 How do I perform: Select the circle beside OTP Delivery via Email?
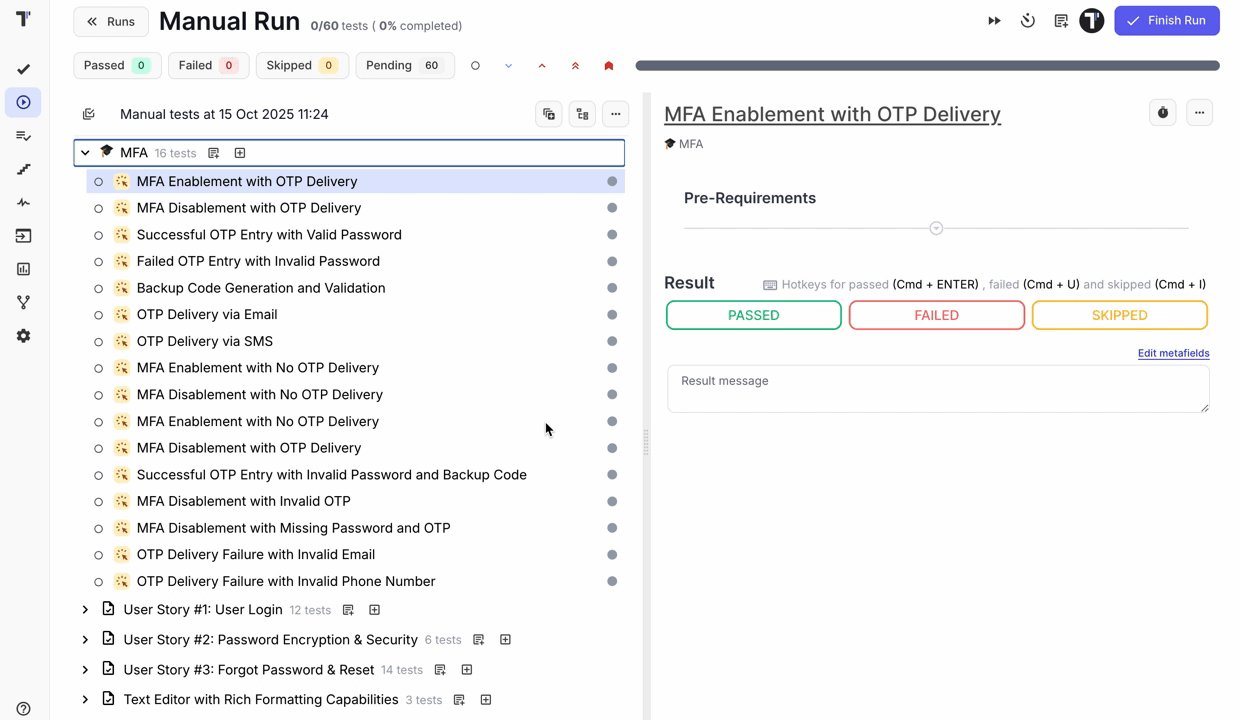[x=98, y=315]
